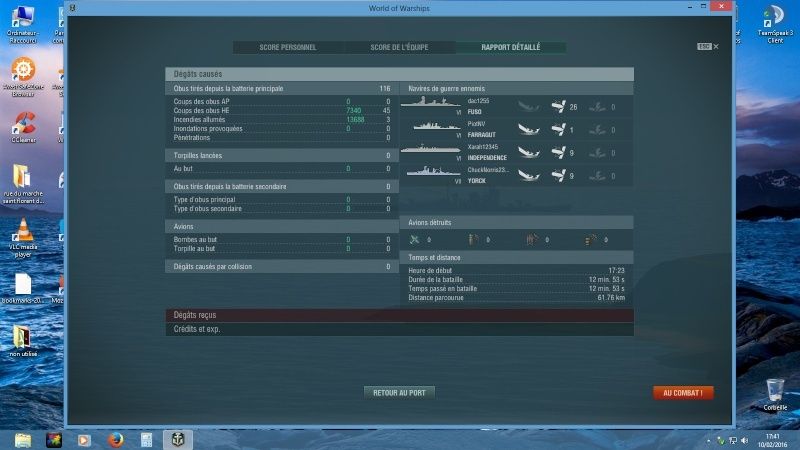This screenshot has height=450, width=800.
Task: Click torpedo hits icon on YORCK row
Action: pos(597,176)
